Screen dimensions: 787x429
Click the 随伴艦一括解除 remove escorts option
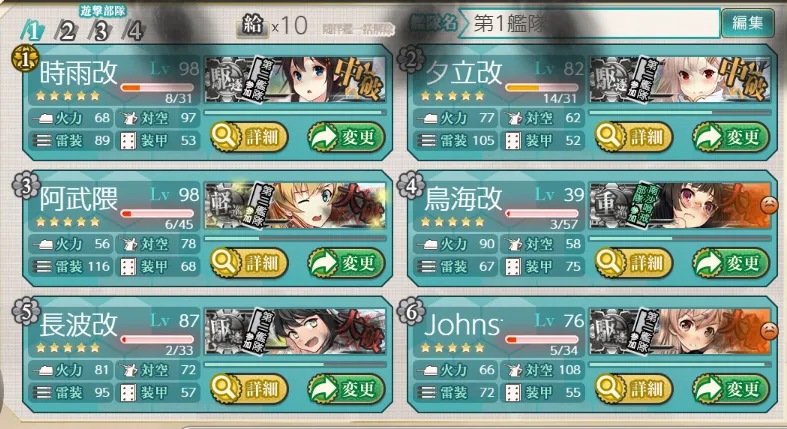(359, 30)
